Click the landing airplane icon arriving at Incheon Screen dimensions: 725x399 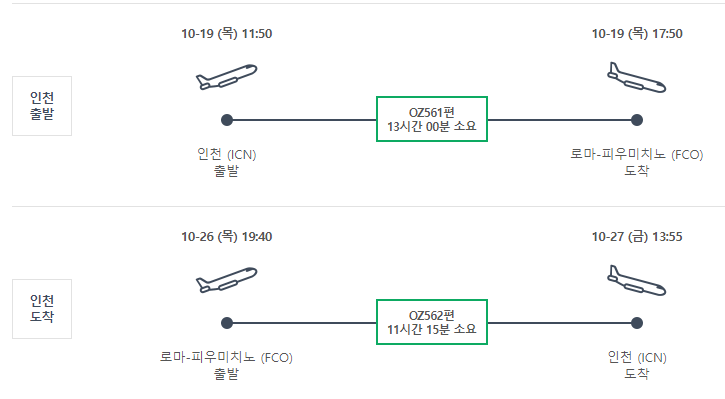click(637, 281)
